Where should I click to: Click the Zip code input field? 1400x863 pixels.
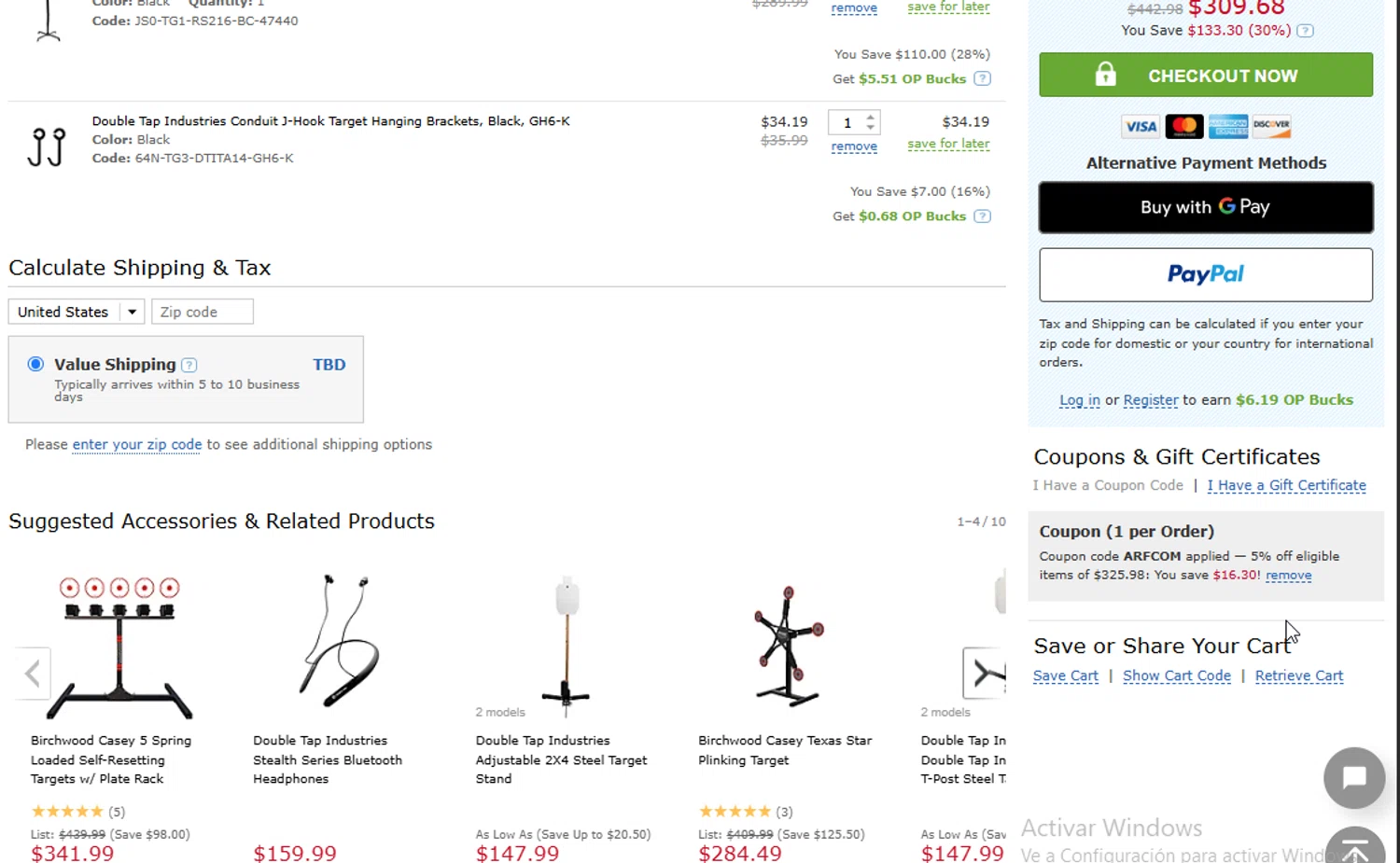pos(202,312)
